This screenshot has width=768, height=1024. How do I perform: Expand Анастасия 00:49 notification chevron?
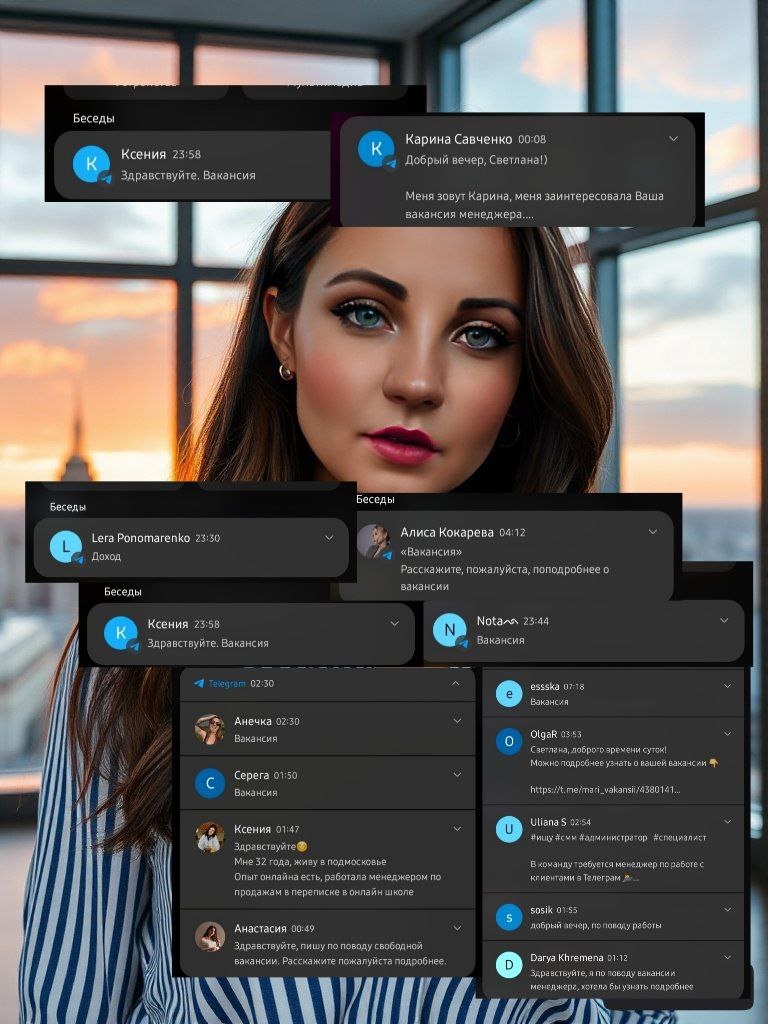tap(457, 928)
